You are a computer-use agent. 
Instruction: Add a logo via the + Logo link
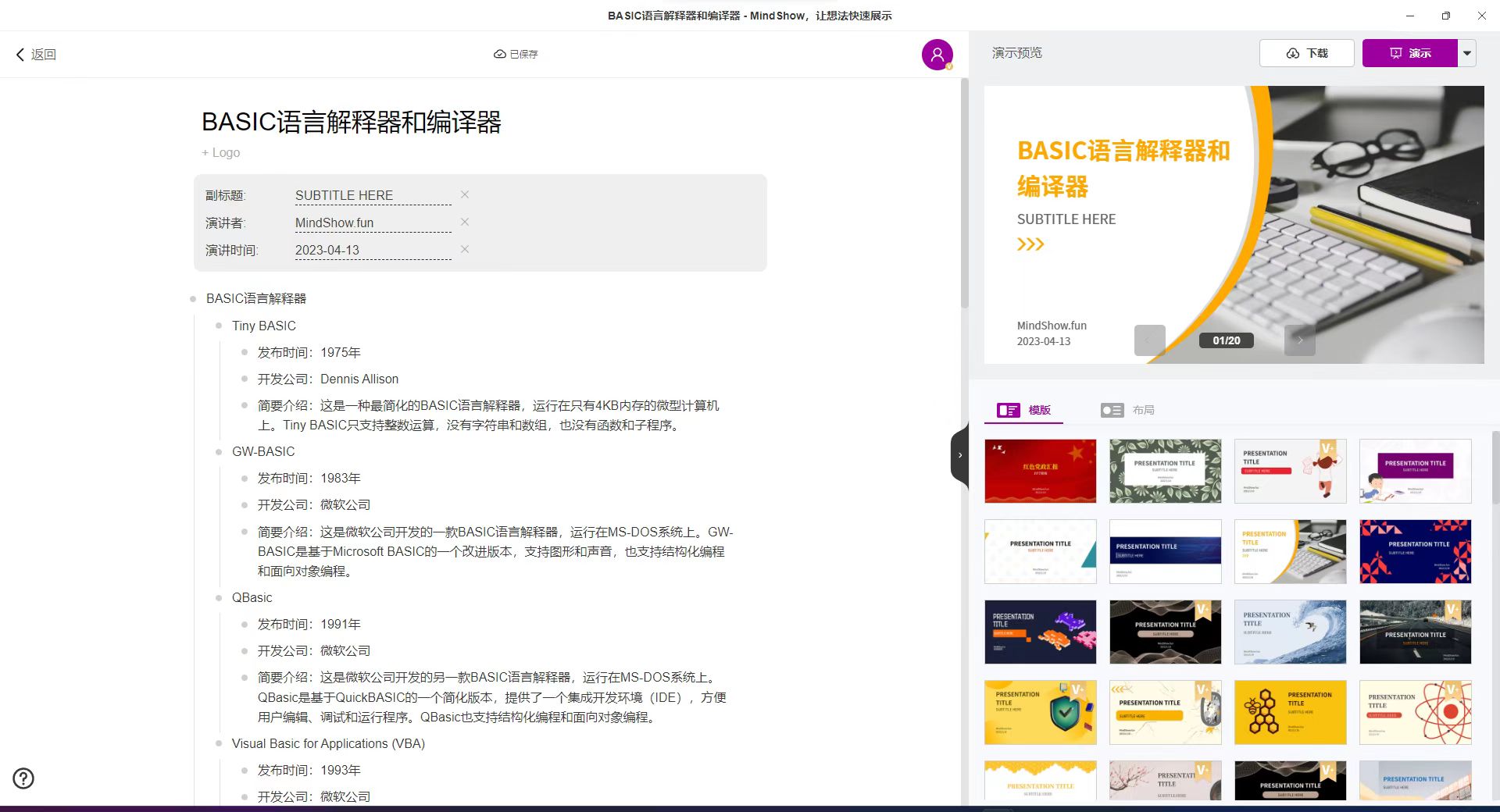click(x=220, y=152)
